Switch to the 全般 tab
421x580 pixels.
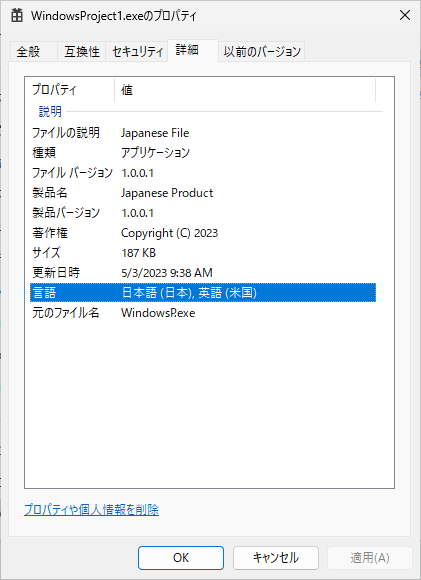(34, 51)
